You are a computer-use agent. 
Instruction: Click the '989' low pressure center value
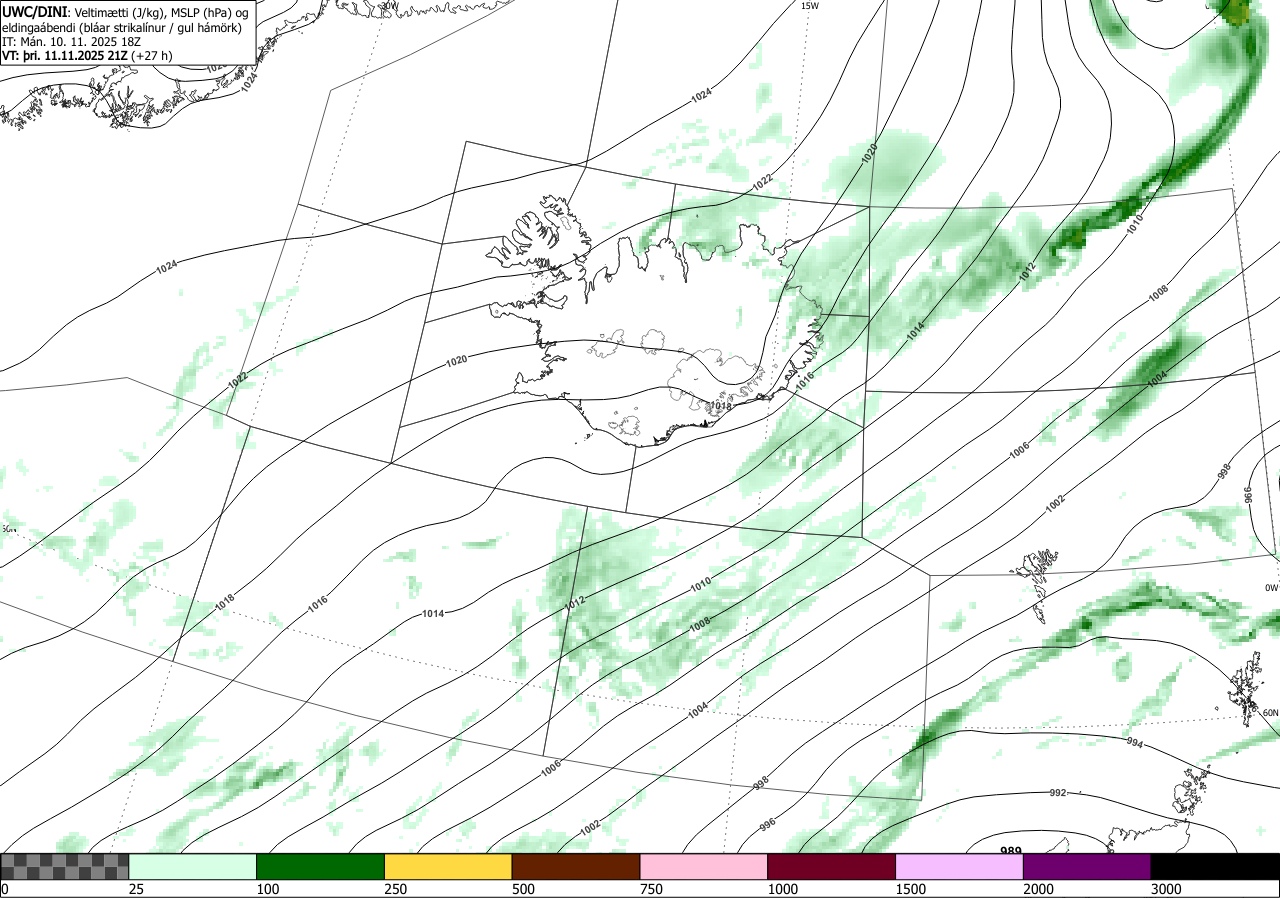(x=1011, y=851)
